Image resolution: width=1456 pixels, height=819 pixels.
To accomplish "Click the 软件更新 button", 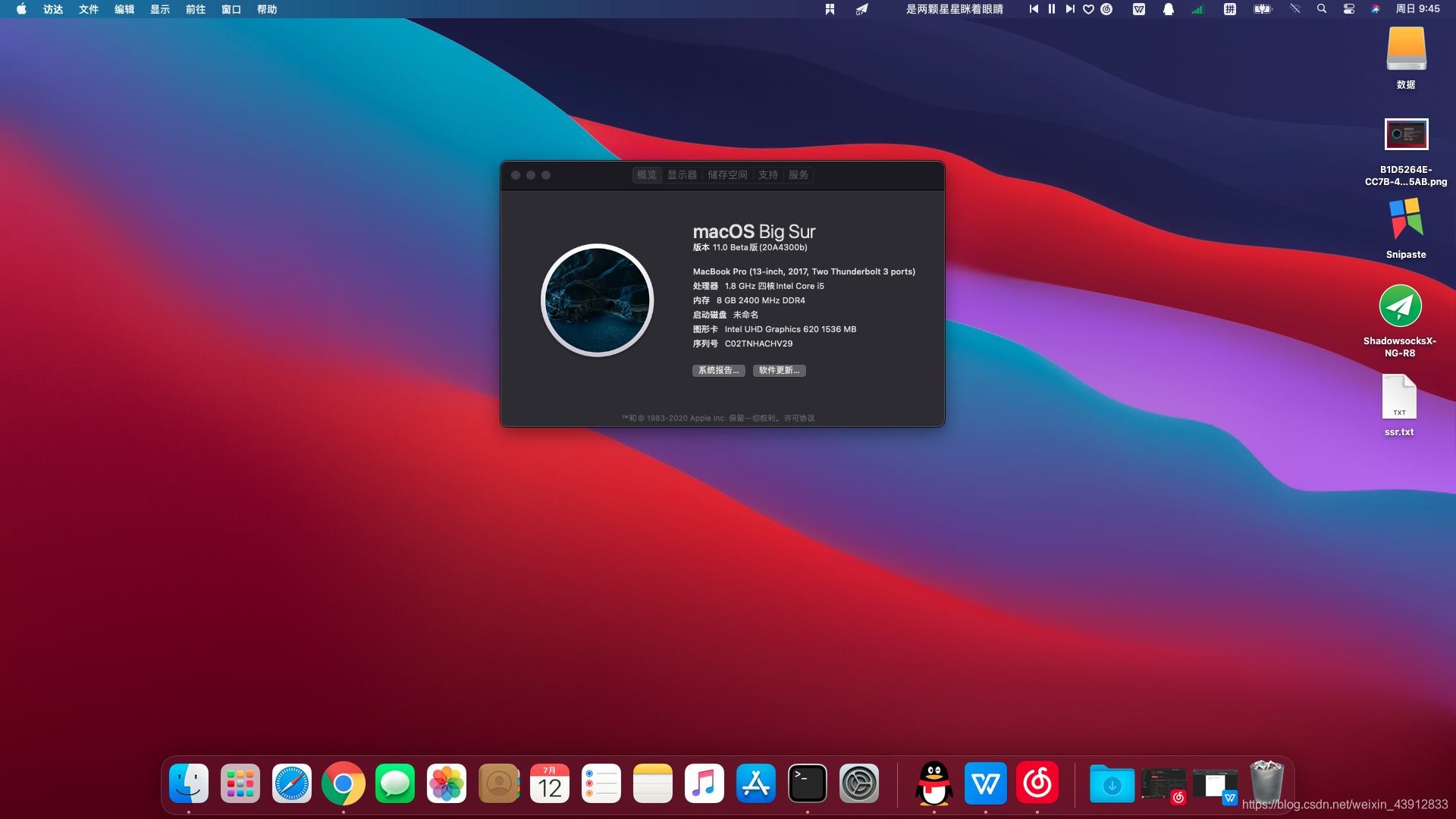I will pyautogui.click(x=779, y=371).
